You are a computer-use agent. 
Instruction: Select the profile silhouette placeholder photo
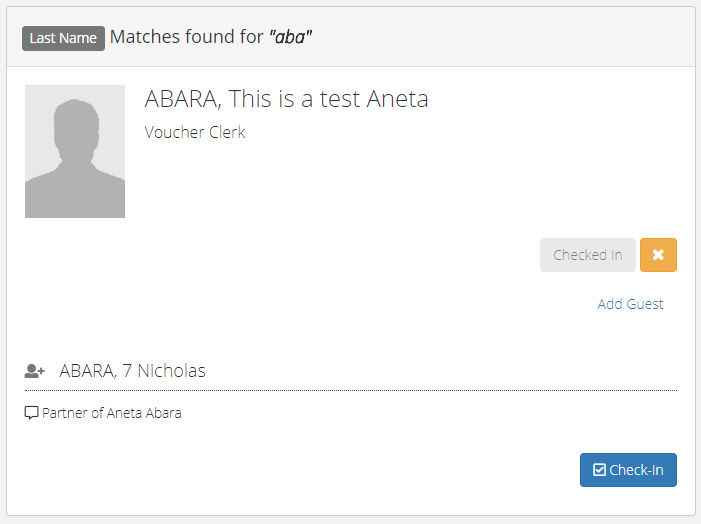(x=75, y=152)
